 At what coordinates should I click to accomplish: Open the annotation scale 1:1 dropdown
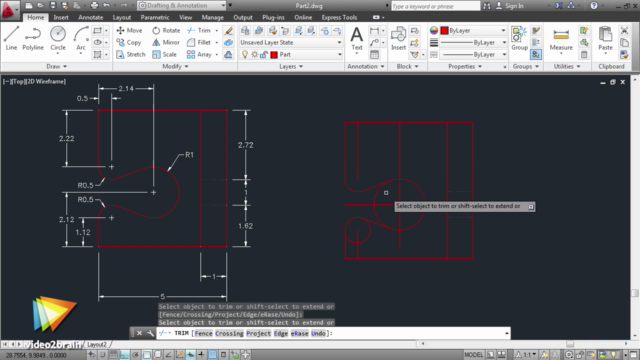[x=526, y=355]
